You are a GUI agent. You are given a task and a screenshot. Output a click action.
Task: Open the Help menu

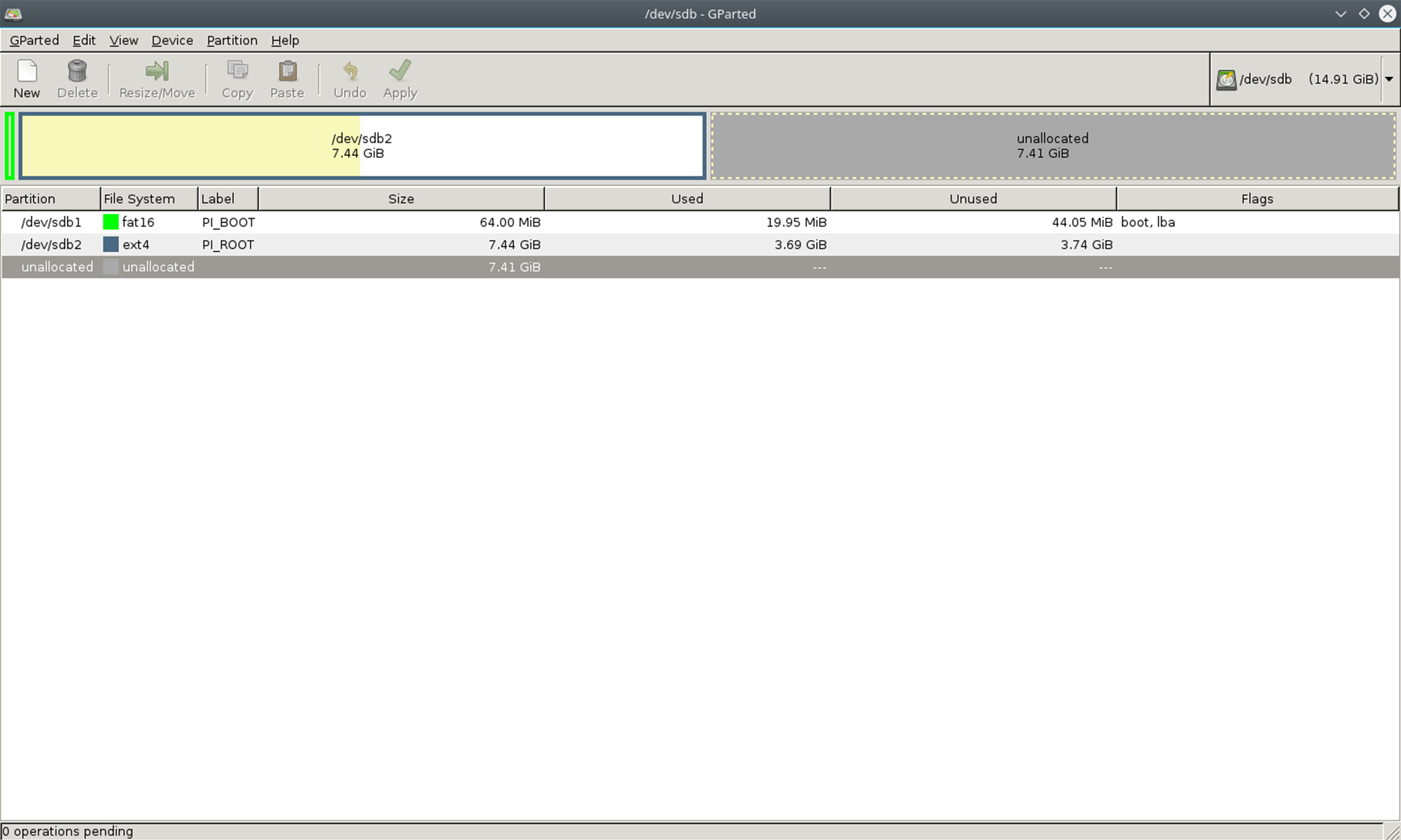(285, 40)
